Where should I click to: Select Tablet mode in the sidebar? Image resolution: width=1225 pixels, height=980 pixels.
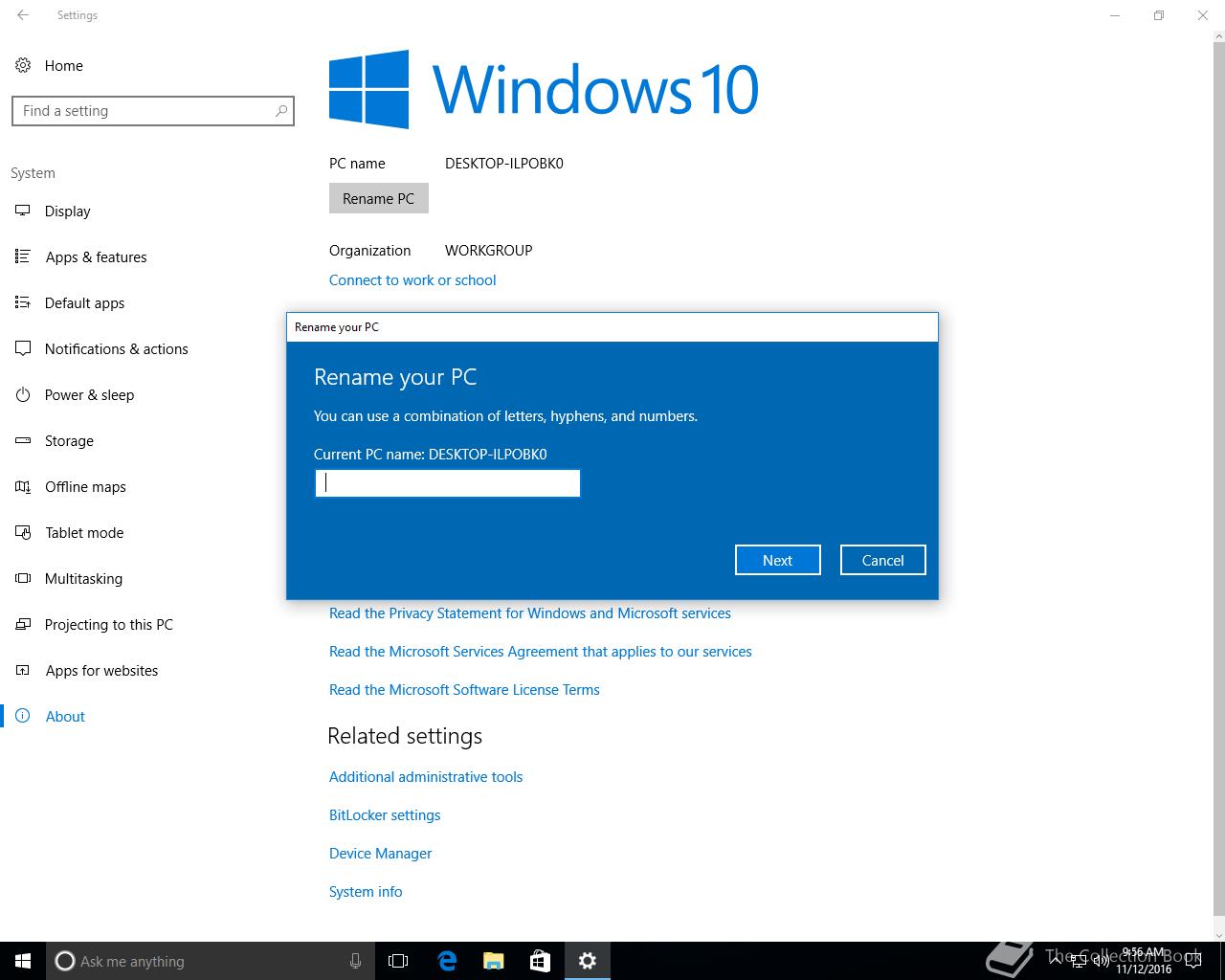[x=84, y=532]
